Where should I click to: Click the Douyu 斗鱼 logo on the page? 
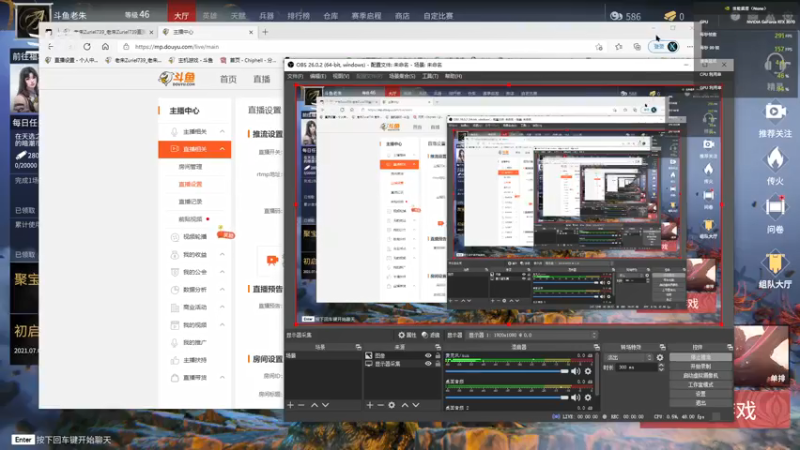[x=178, y=79]
